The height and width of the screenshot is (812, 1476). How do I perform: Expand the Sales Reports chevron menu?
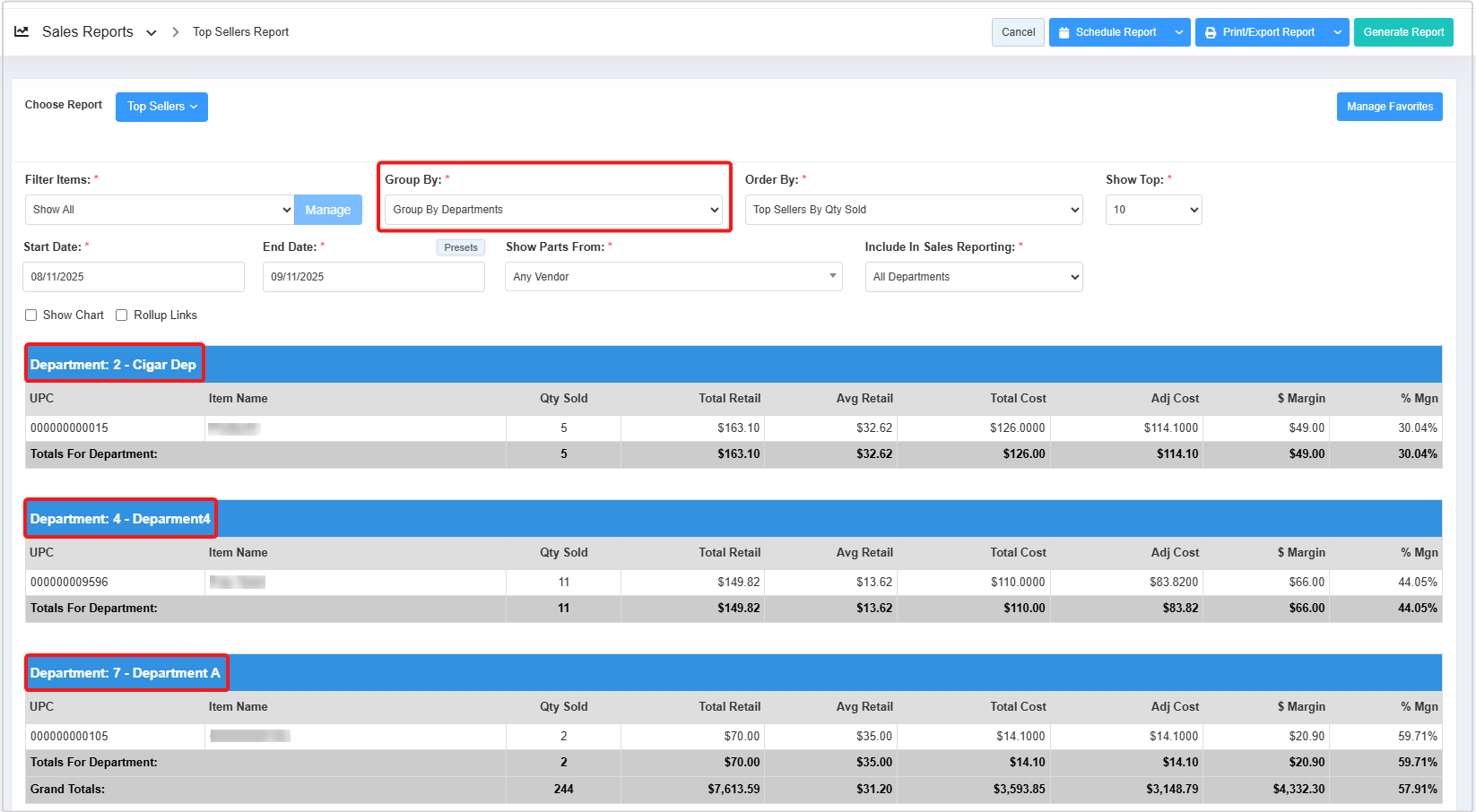[152, 33]
